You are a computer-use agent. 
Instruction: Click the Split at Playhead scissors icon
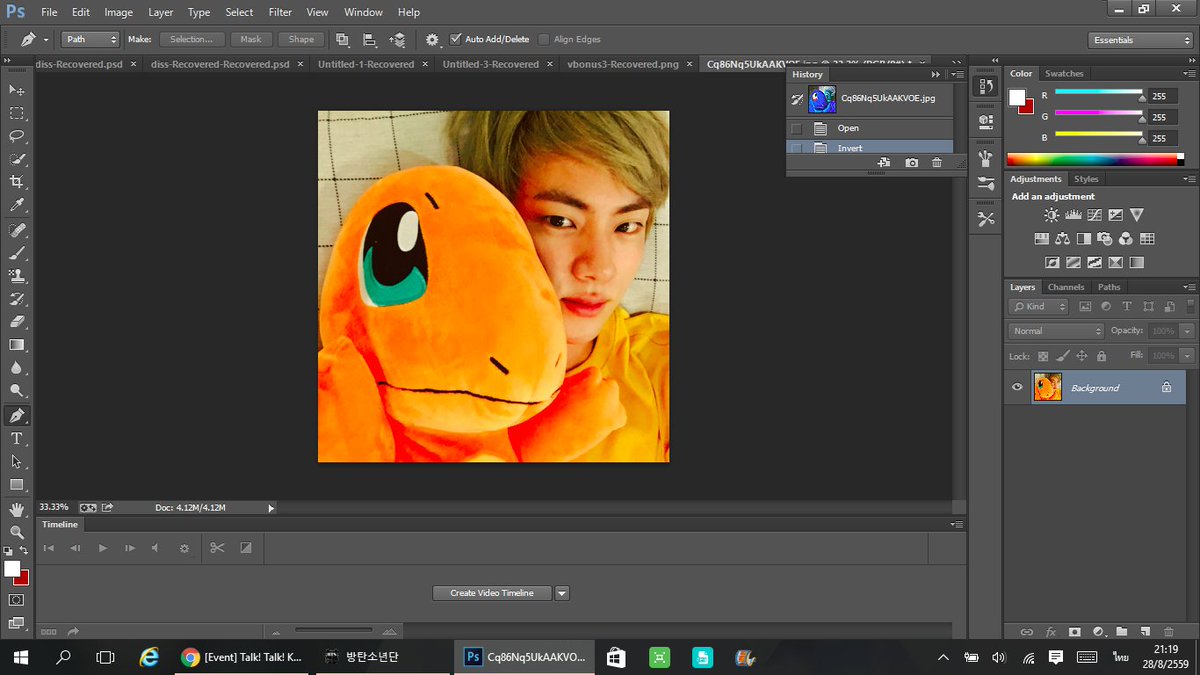[217, 548]
